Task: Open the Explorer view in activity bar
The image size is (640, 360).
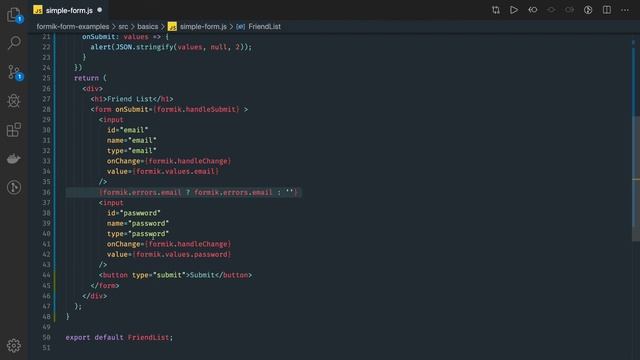Action: pos(14,15)
